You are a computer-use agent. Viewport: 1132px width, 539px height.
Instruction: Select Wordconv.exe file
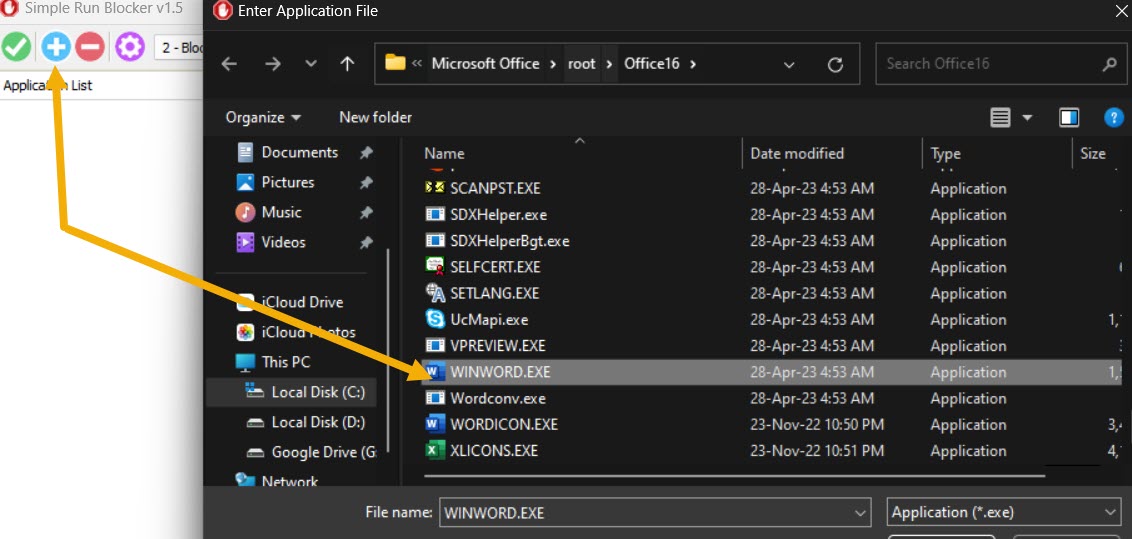tap(497, 398)
